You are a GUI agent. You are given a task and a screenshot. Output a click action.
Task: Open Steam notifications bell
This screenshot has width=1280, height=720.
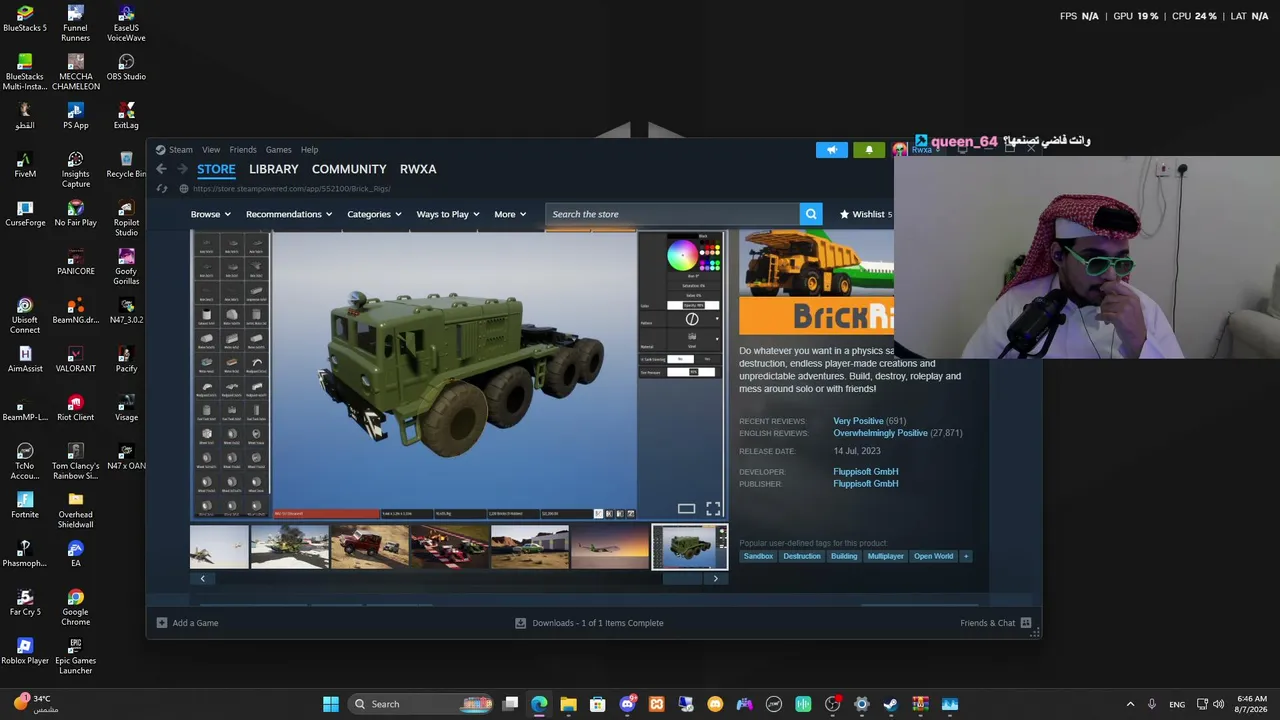click(869, 150)
